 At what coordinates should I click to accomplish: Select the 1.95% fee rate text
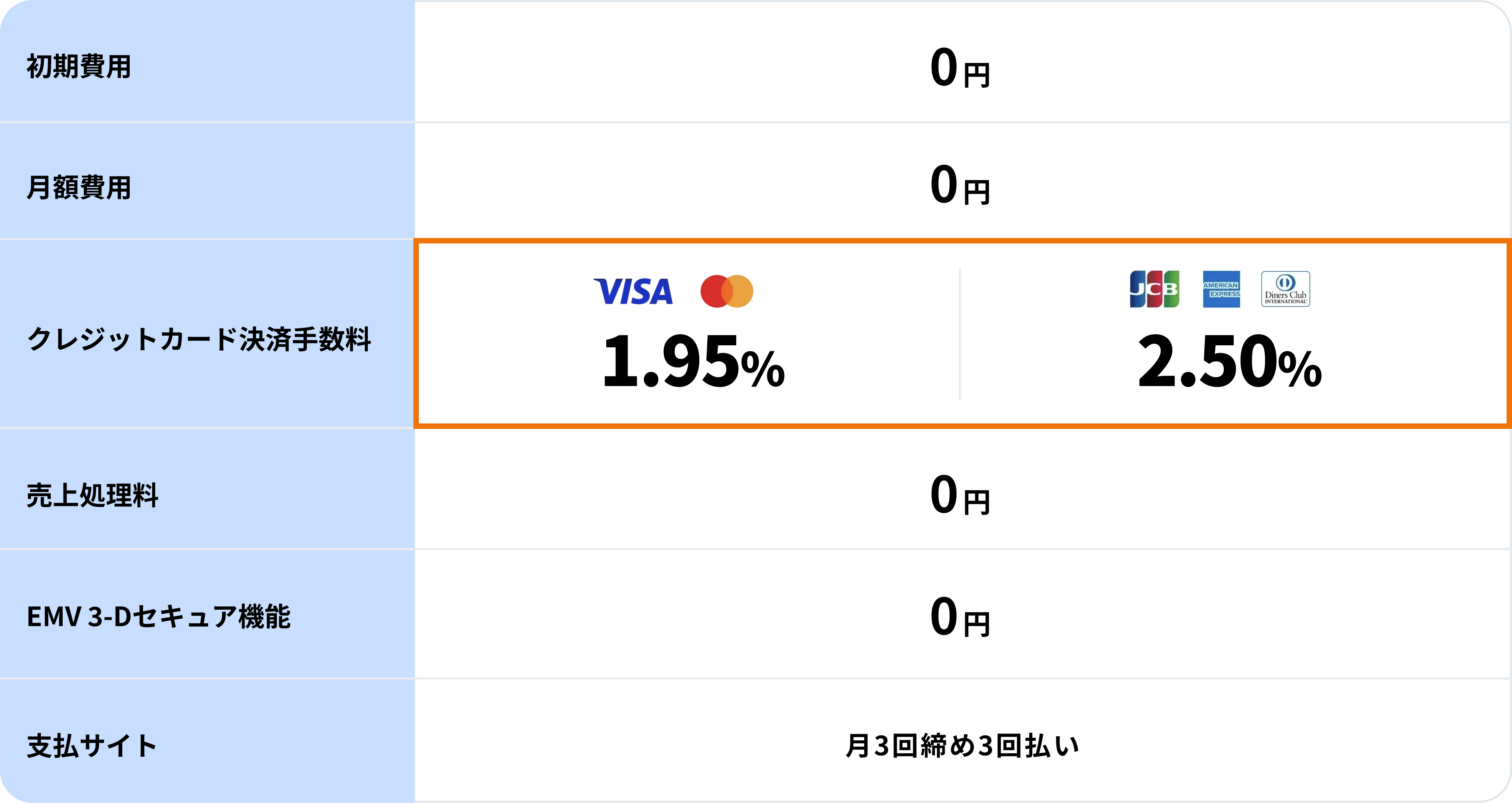693,361
